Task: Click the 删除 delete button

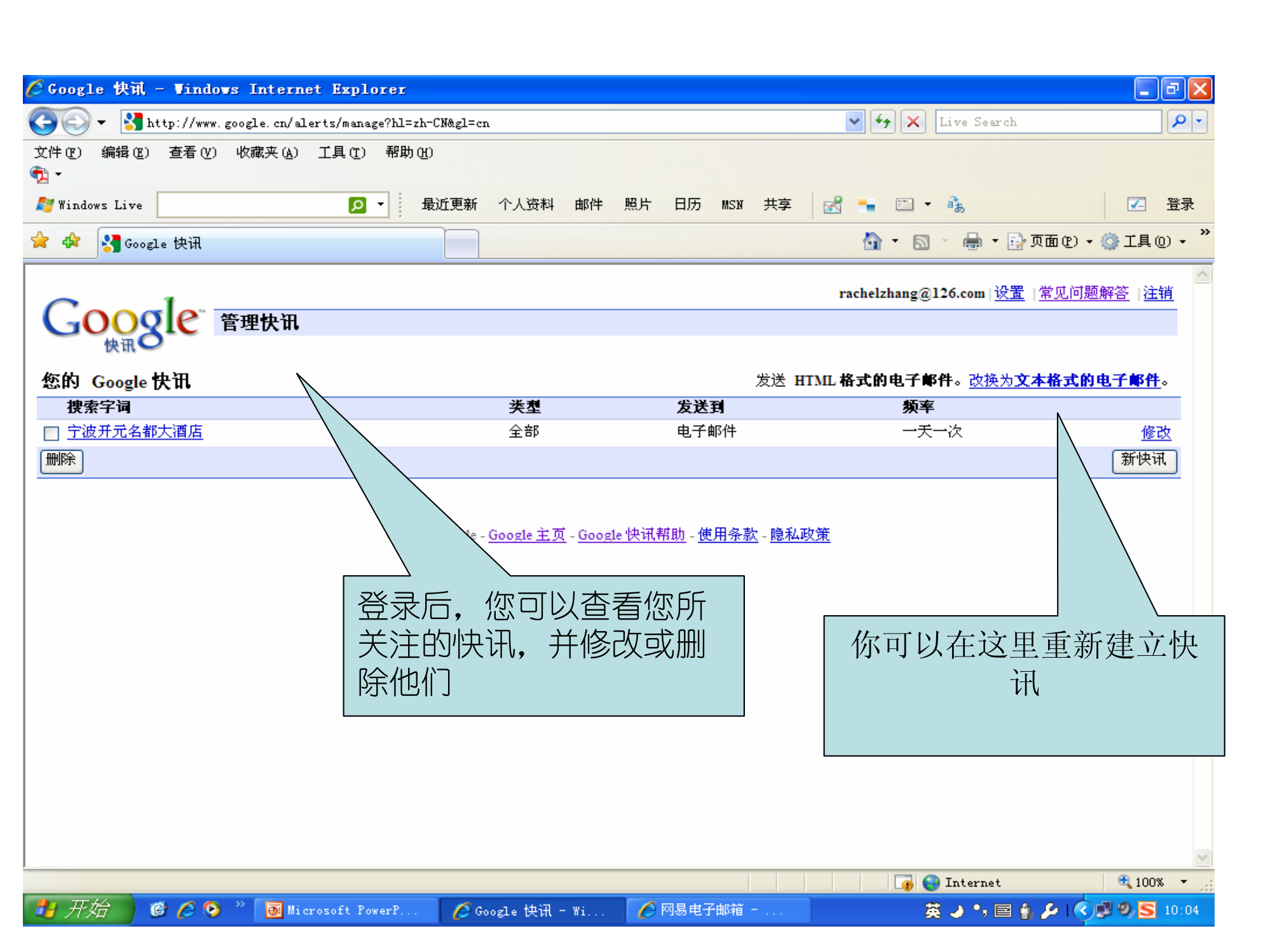Action: (61, 461)
